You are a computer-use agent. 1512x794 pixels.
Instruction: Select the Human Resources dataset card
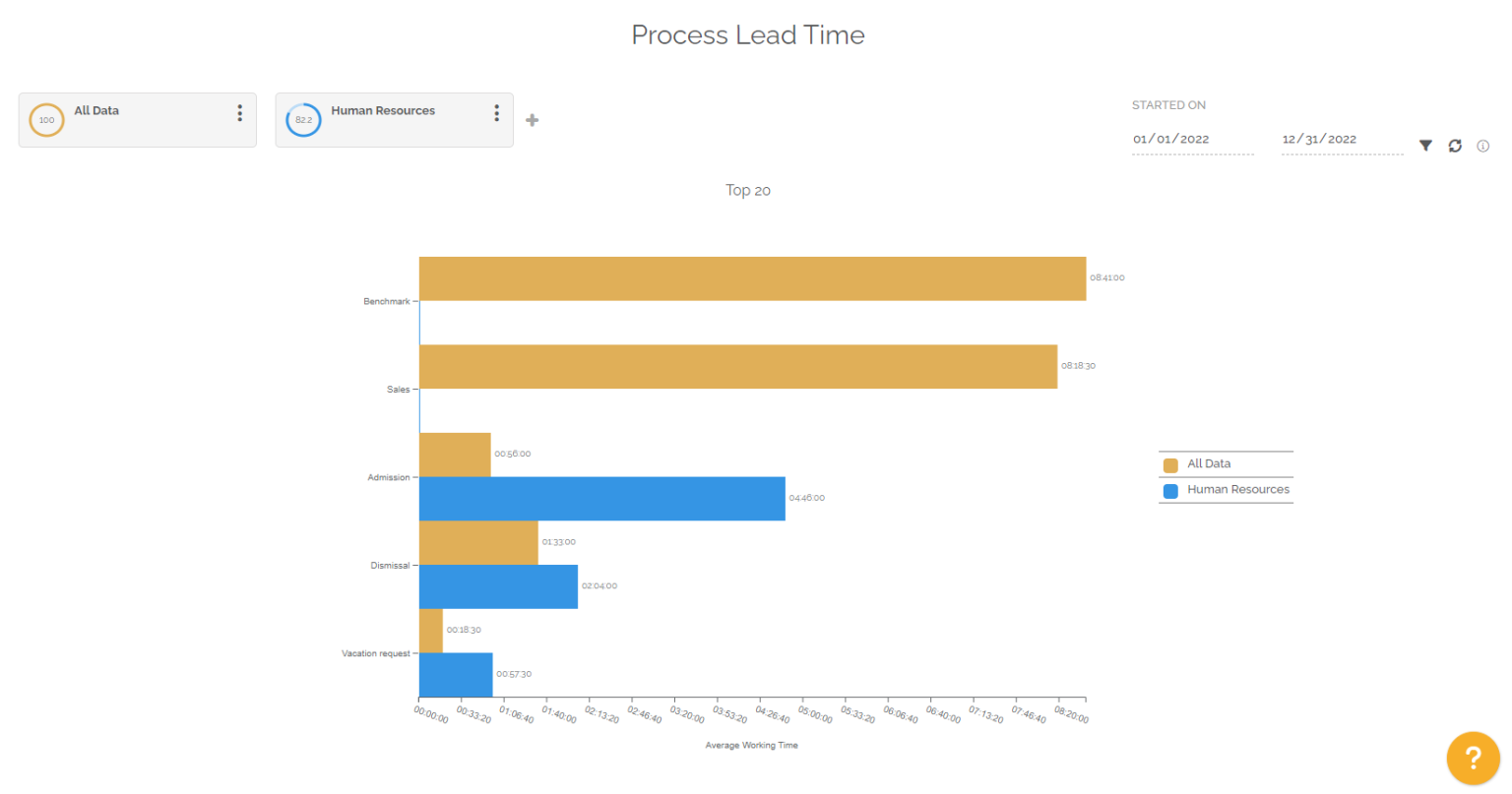(394, 119)
